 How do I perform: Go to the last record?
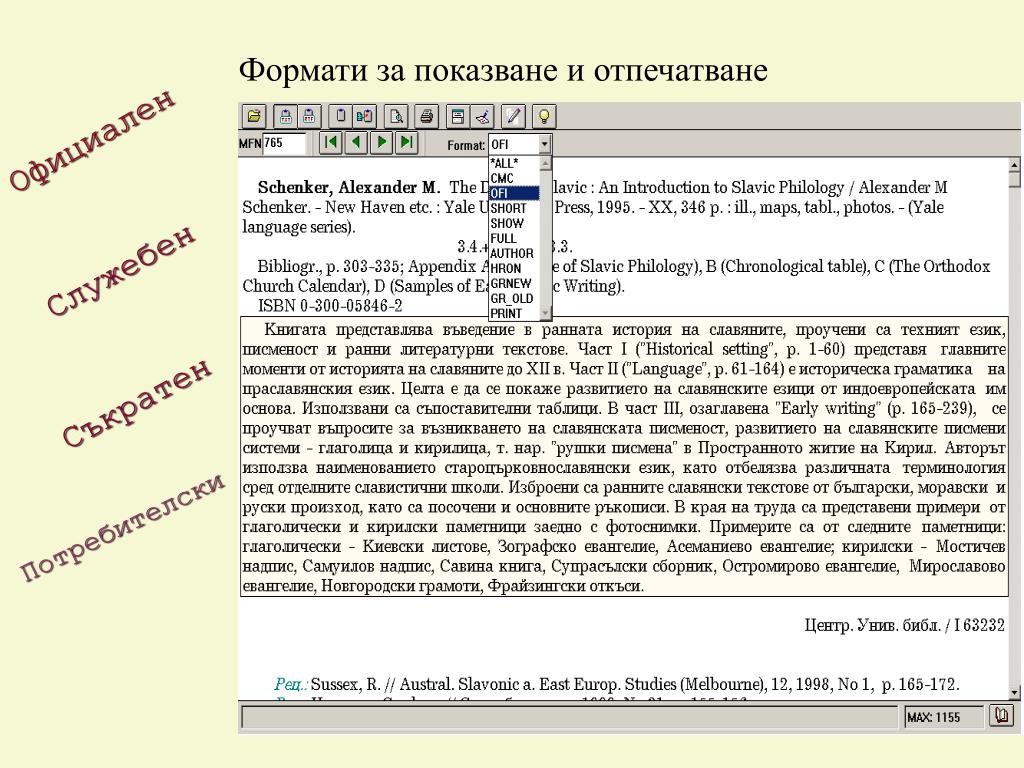[406, 142]
